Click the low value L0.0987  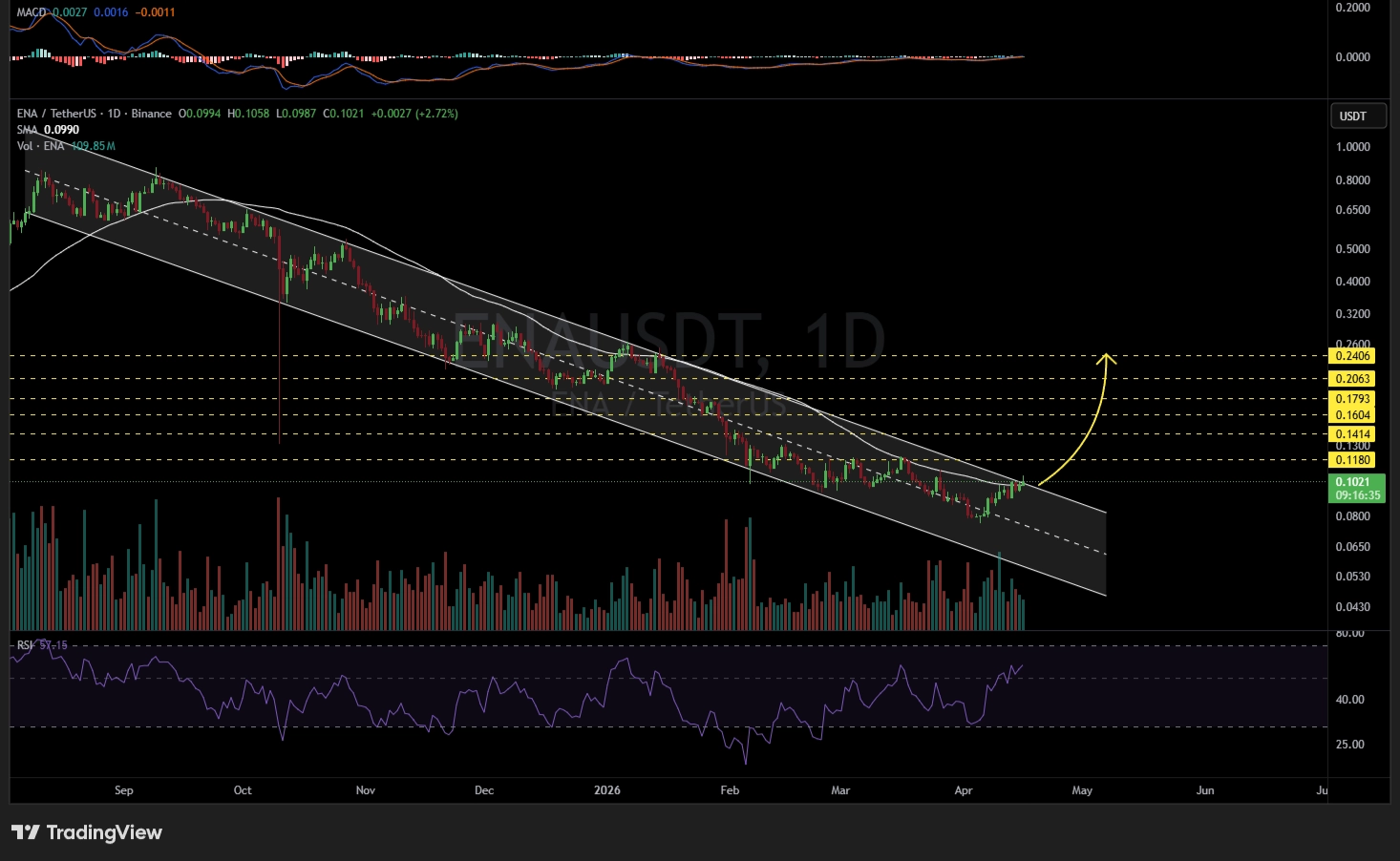tap(297, 114)
